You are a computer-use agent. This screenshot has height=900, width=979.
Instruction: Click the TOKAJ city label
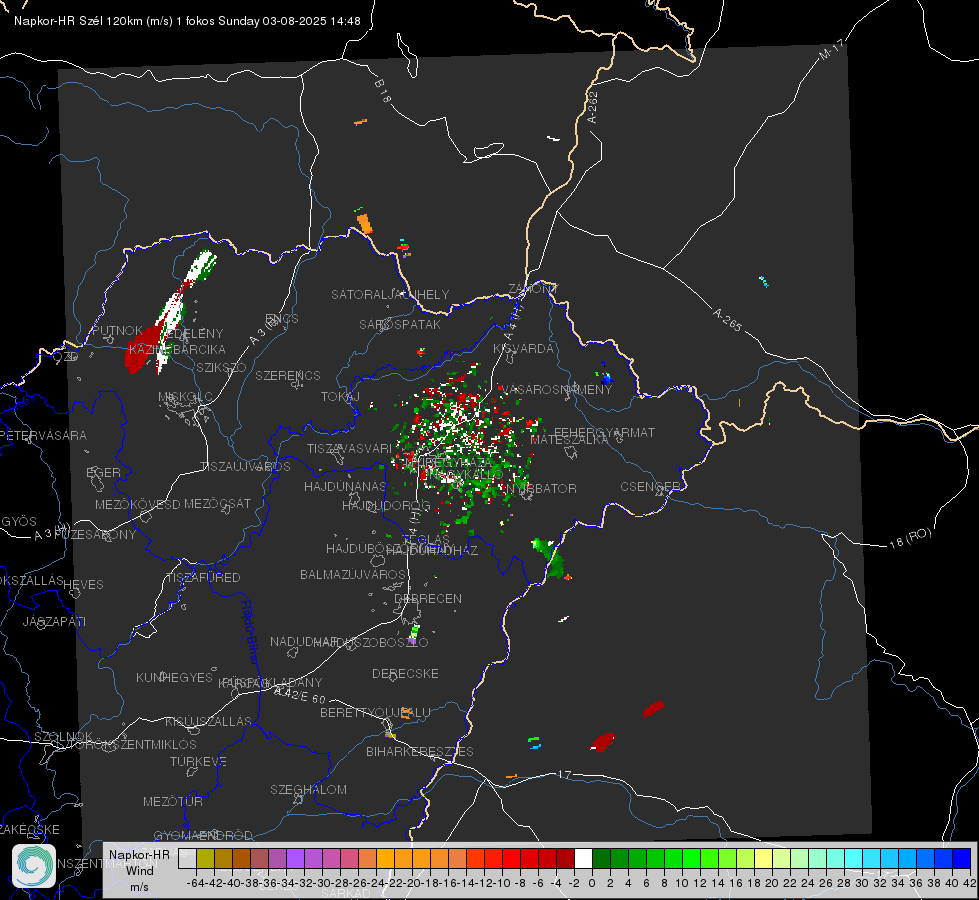point(340,397)
